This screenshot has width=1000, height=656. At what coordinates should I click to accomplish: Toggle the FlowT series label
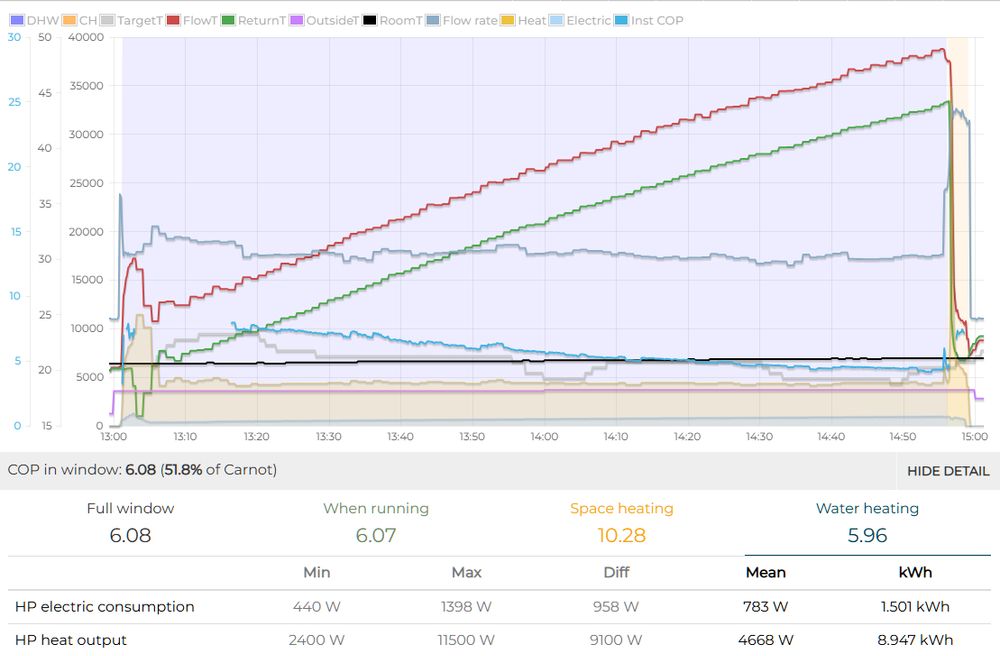[200, 20]
